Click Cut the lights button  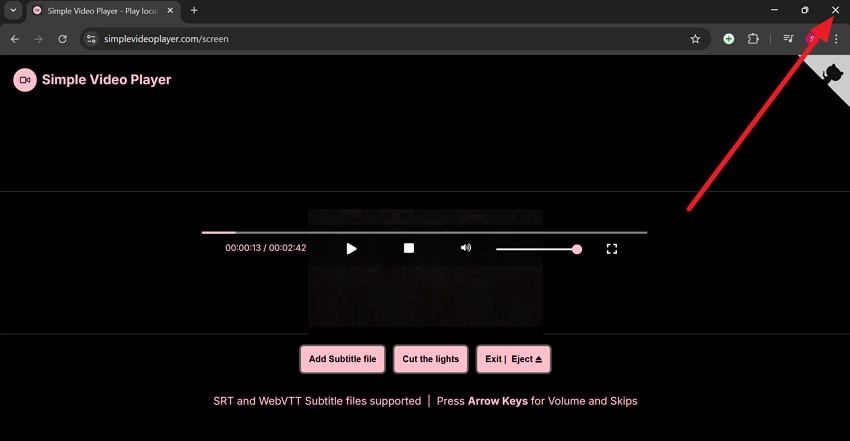pos(430,359)
